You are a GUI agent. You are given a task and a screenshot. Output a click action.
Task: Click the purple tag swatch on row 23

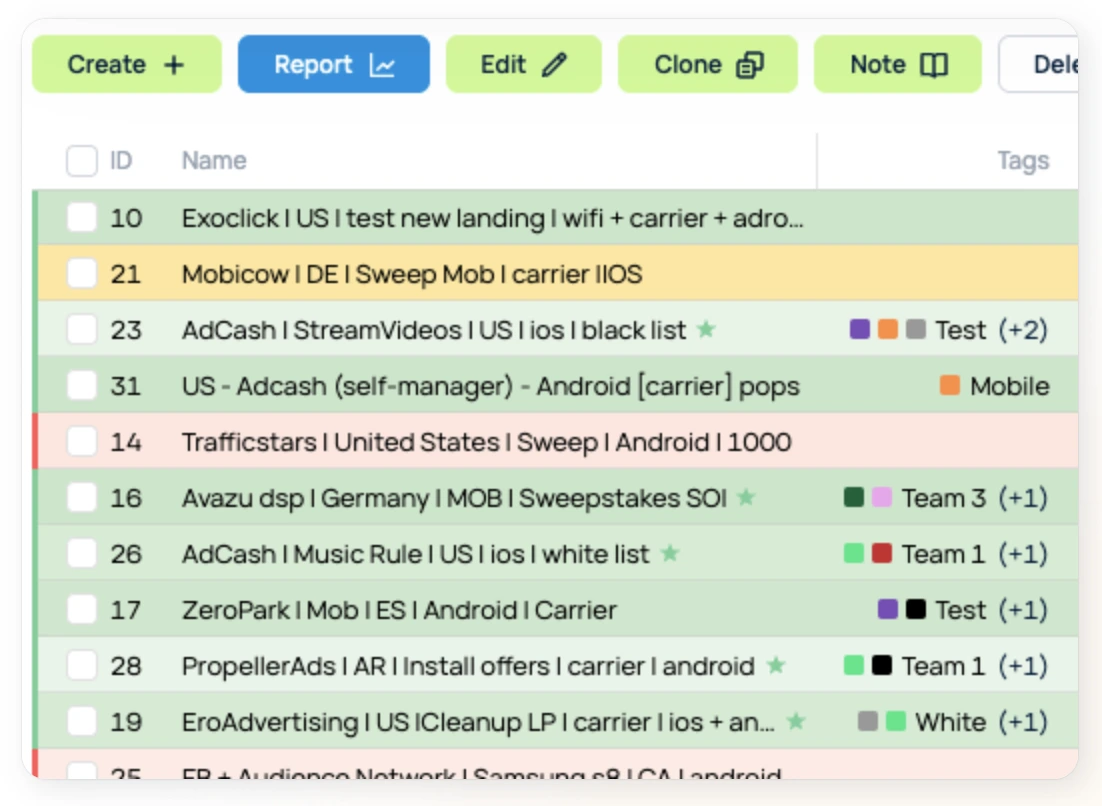(860, 329)
